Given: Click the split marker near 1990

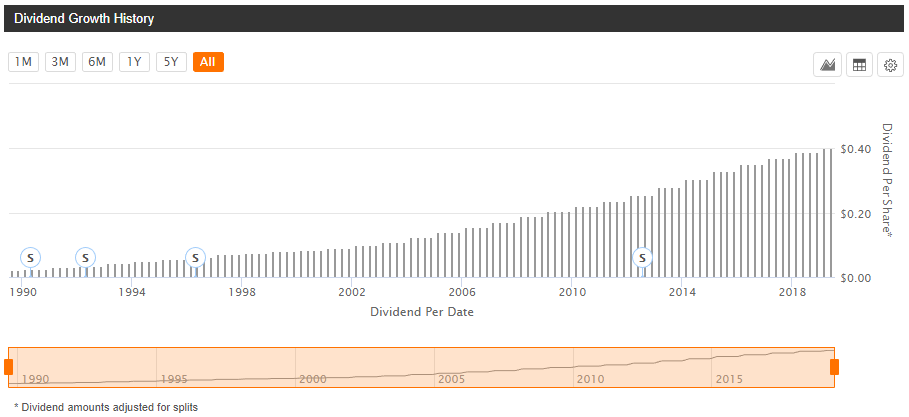Looking at the screenshot, I should [x=30, y=258].
